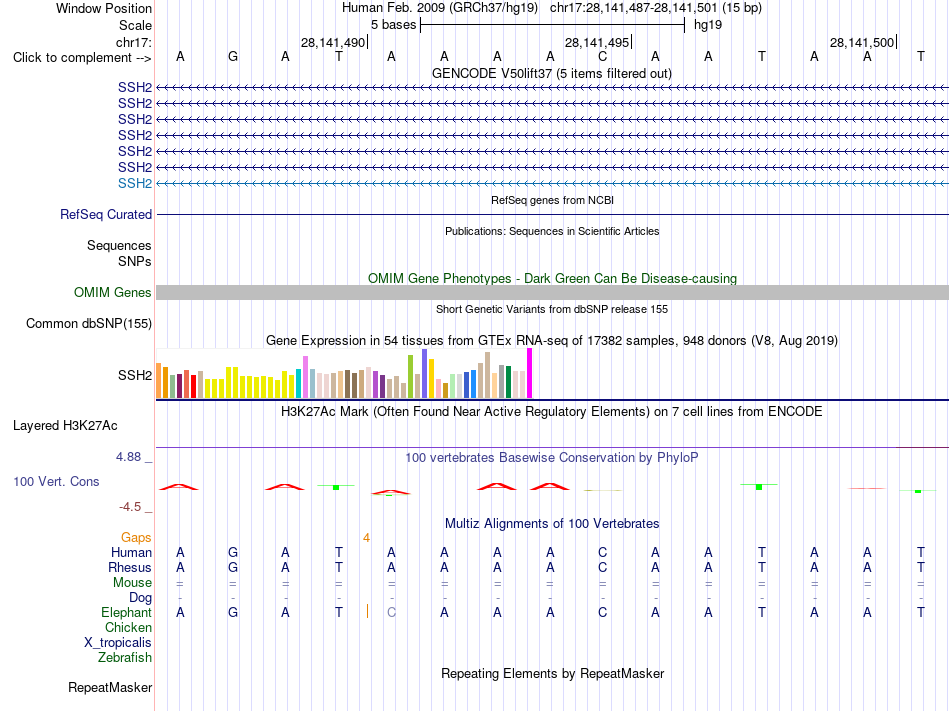The width and height of the screenshot is (950, 711).
Task: Click the Sequences track label
Action: point(119,245)
